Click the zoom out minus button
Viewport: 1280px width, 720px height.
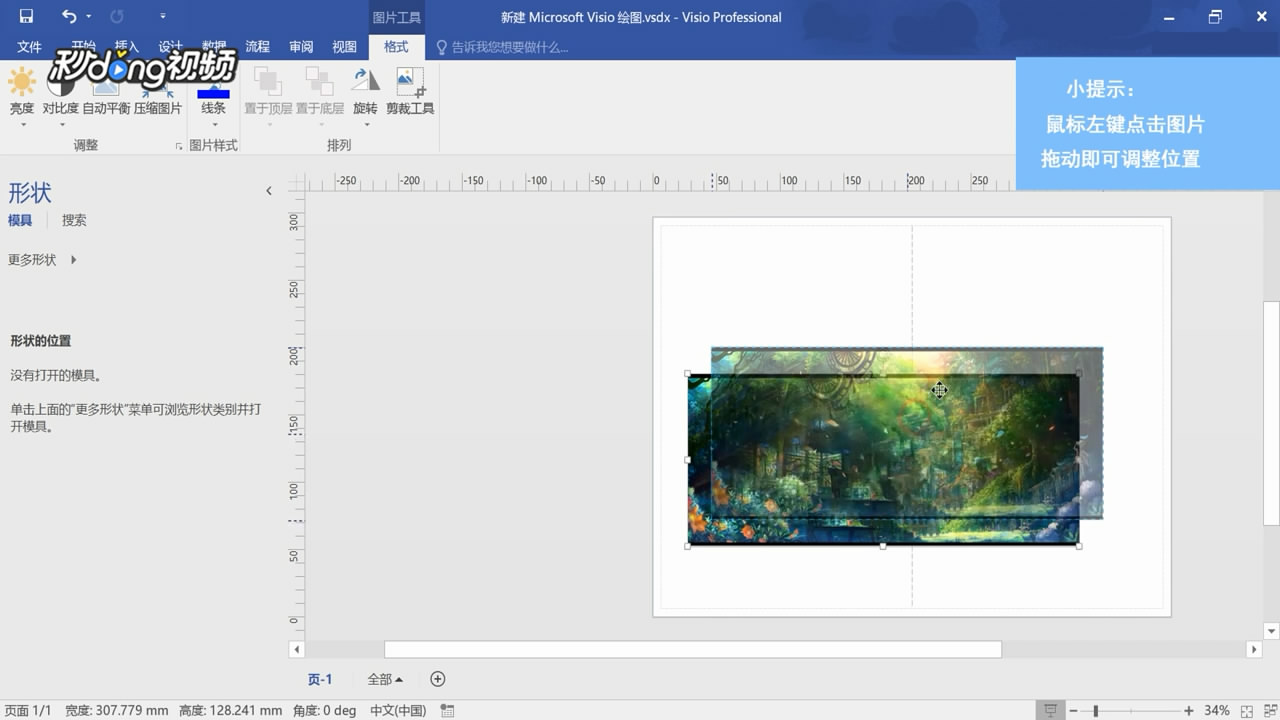(x=1074, y=711)
